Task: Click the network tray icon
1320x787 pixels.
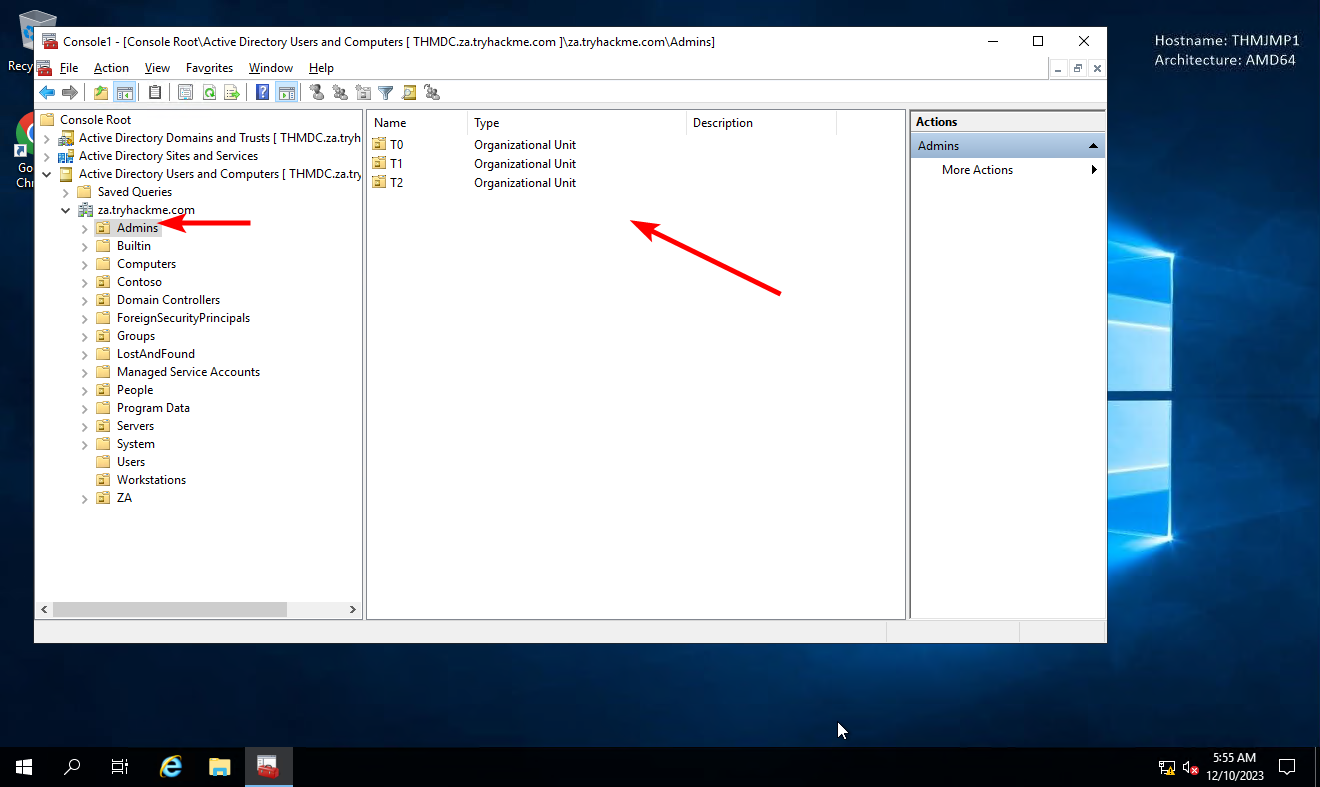Action: [1167, 768]
